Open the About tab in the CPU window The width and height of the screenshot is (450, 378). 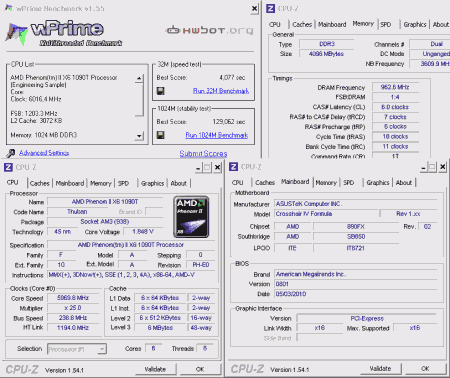(x=179, y=183)
